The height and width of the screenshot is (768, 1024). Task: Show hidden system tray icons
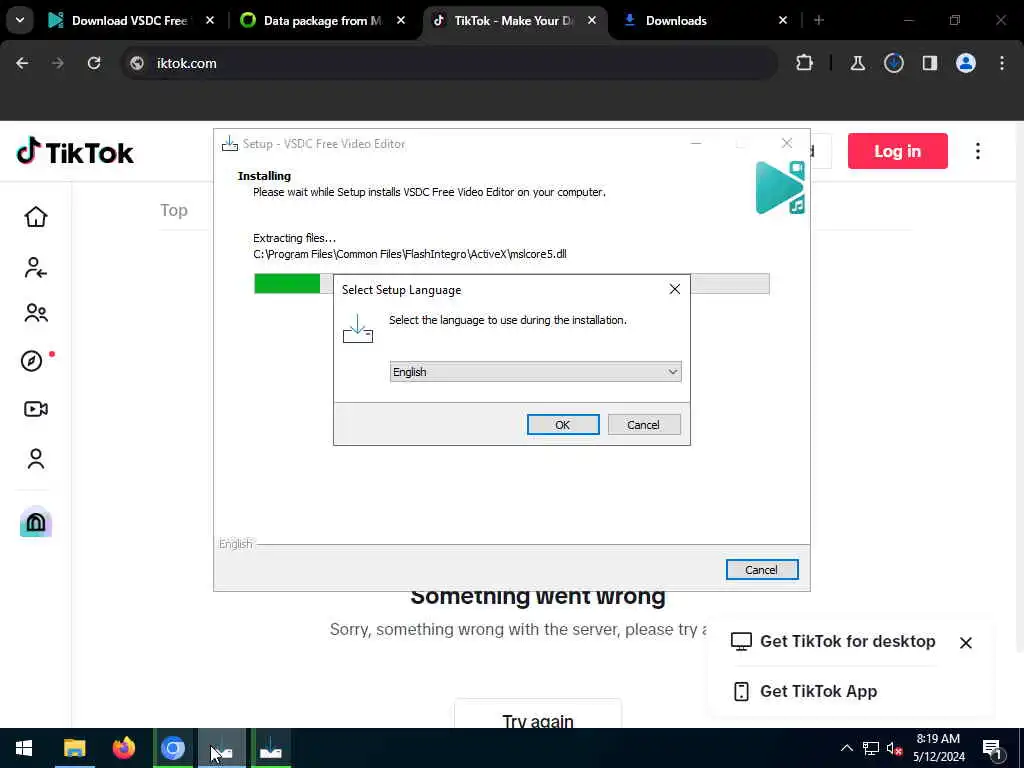pos(846,748)
